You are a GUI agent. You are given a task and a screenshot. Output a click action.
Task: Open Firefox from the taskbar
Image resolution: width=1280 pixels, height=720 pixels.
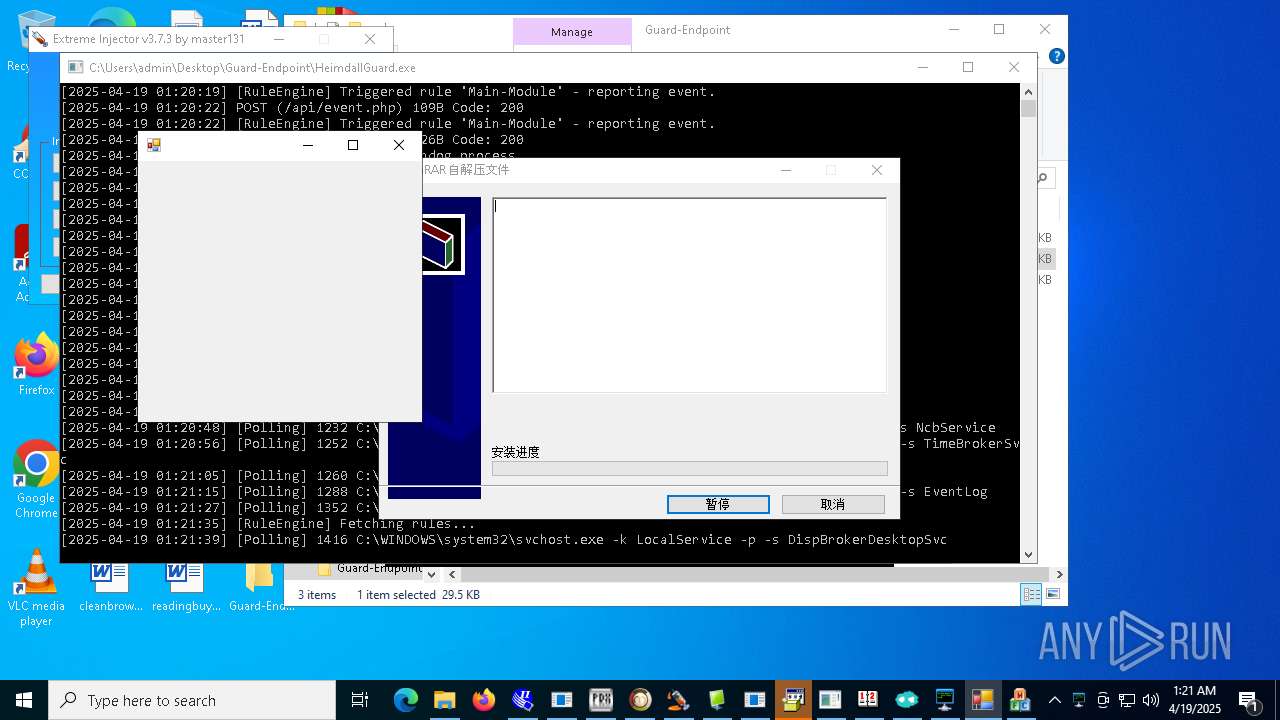pos(483,700)
